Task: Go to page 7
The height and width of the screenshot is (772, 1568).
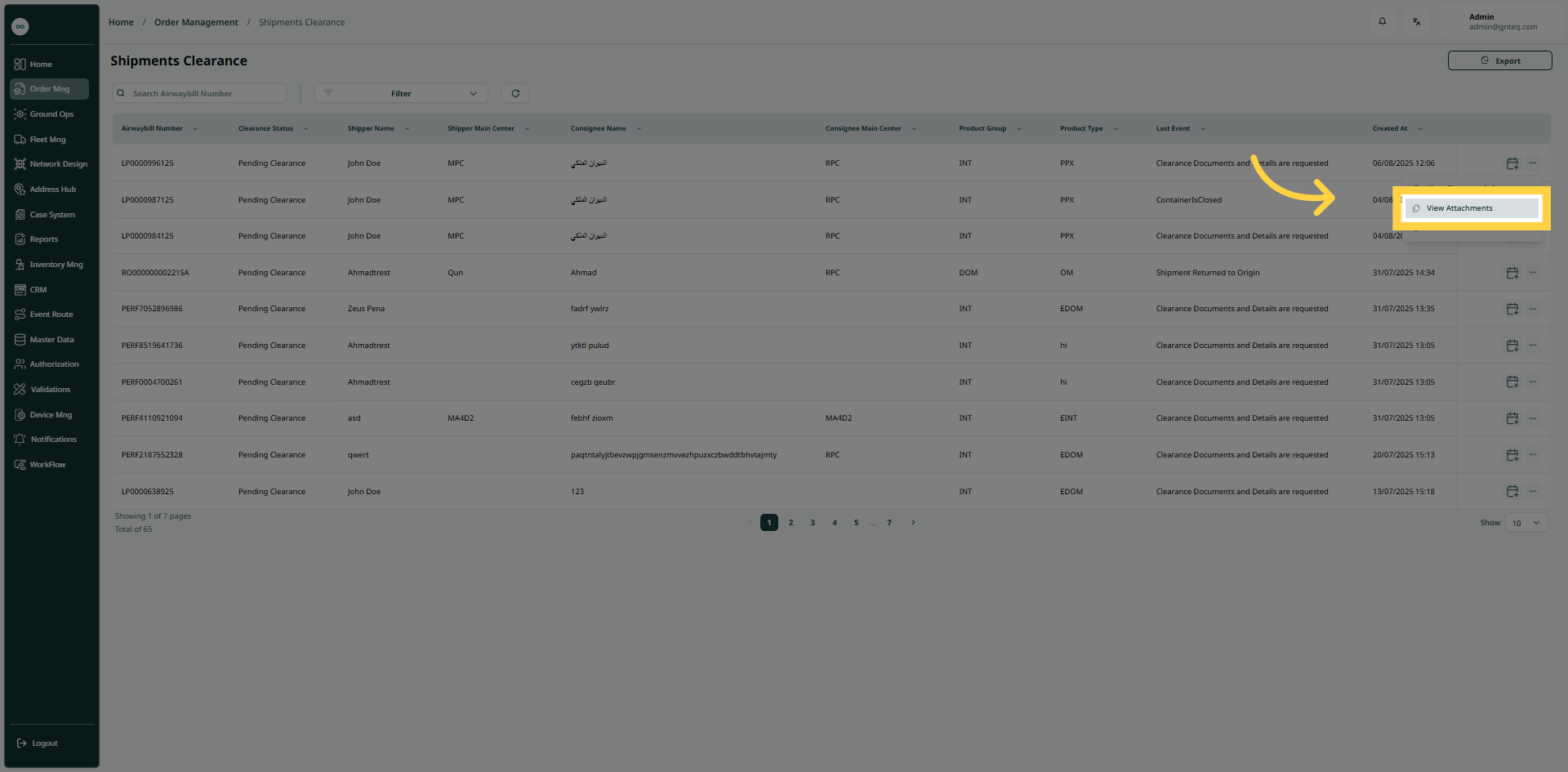Action: click(889, 523)
